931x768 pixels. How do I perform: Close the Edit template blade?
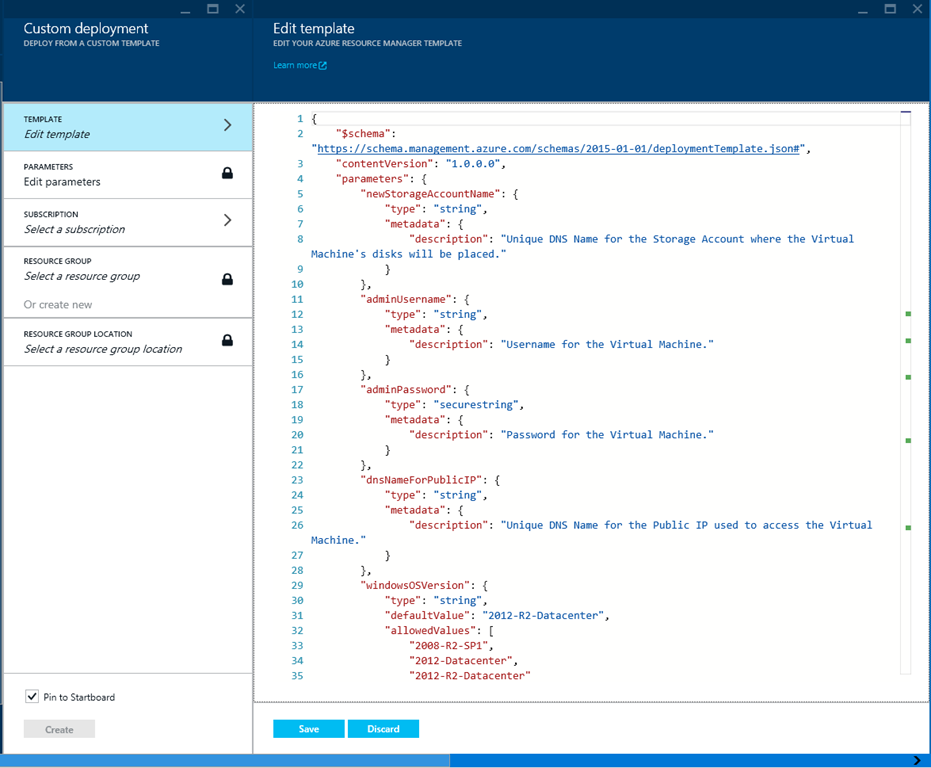click(x=916, y=9)
